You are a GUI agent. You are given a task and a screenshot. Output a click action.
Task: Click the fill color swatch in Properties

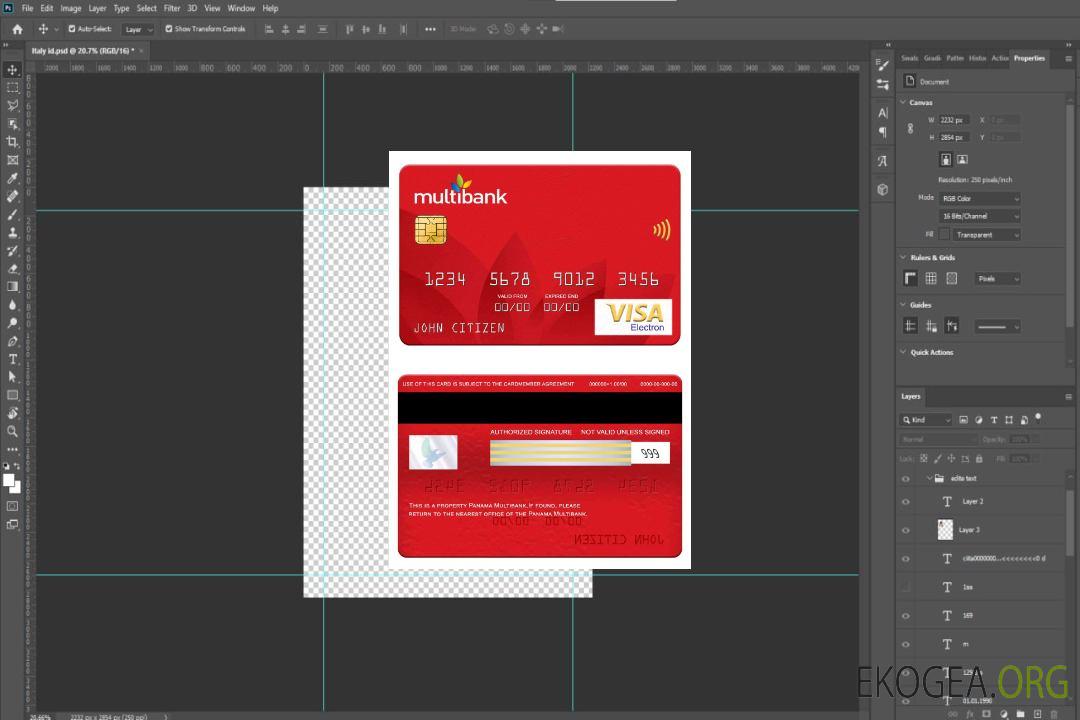click(944, 235)
